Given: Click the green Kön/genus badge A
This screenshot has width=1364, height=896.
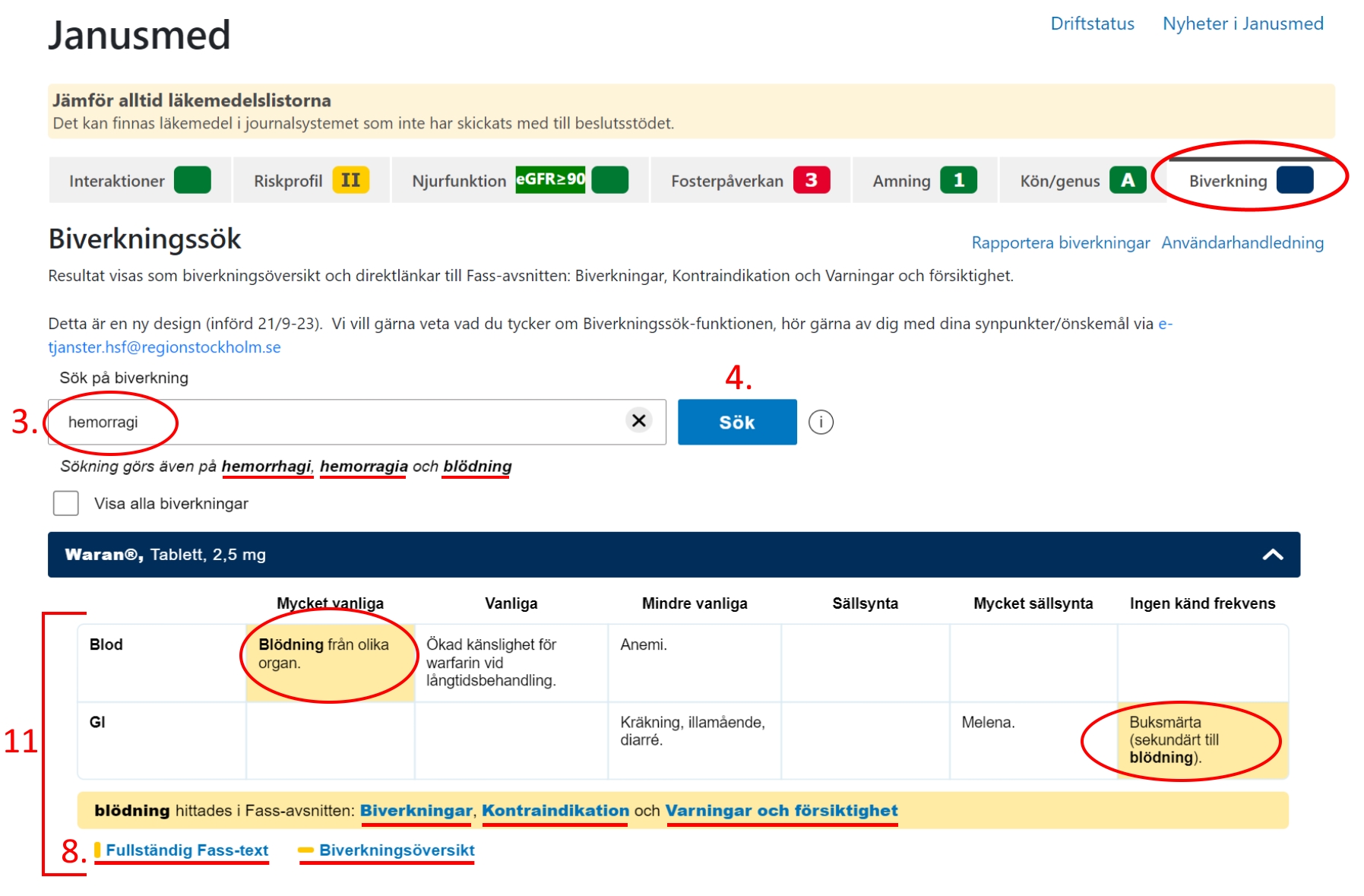Looking at the screenshot, I should point(1127,180).
